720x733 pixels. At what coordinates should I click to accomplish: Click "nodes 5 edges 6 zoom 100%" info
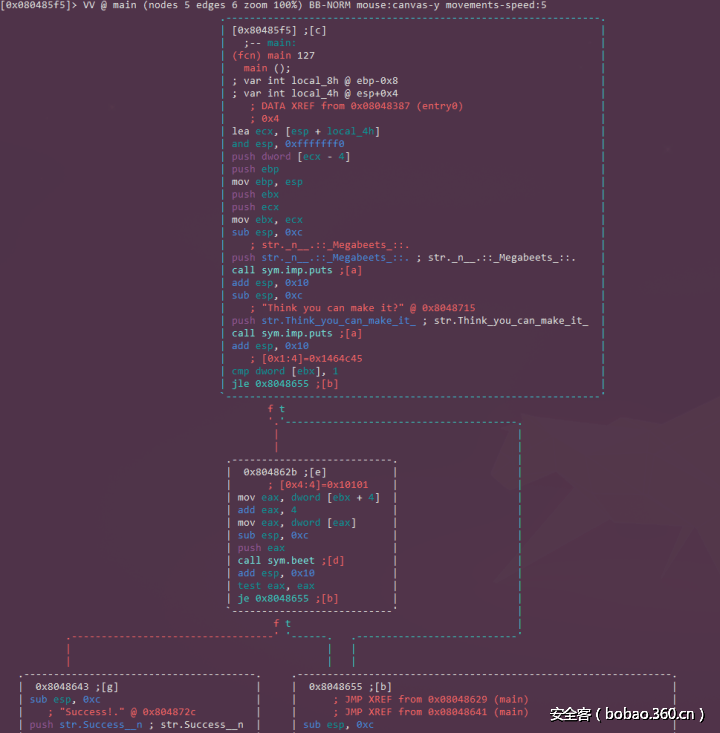point(223,6)
